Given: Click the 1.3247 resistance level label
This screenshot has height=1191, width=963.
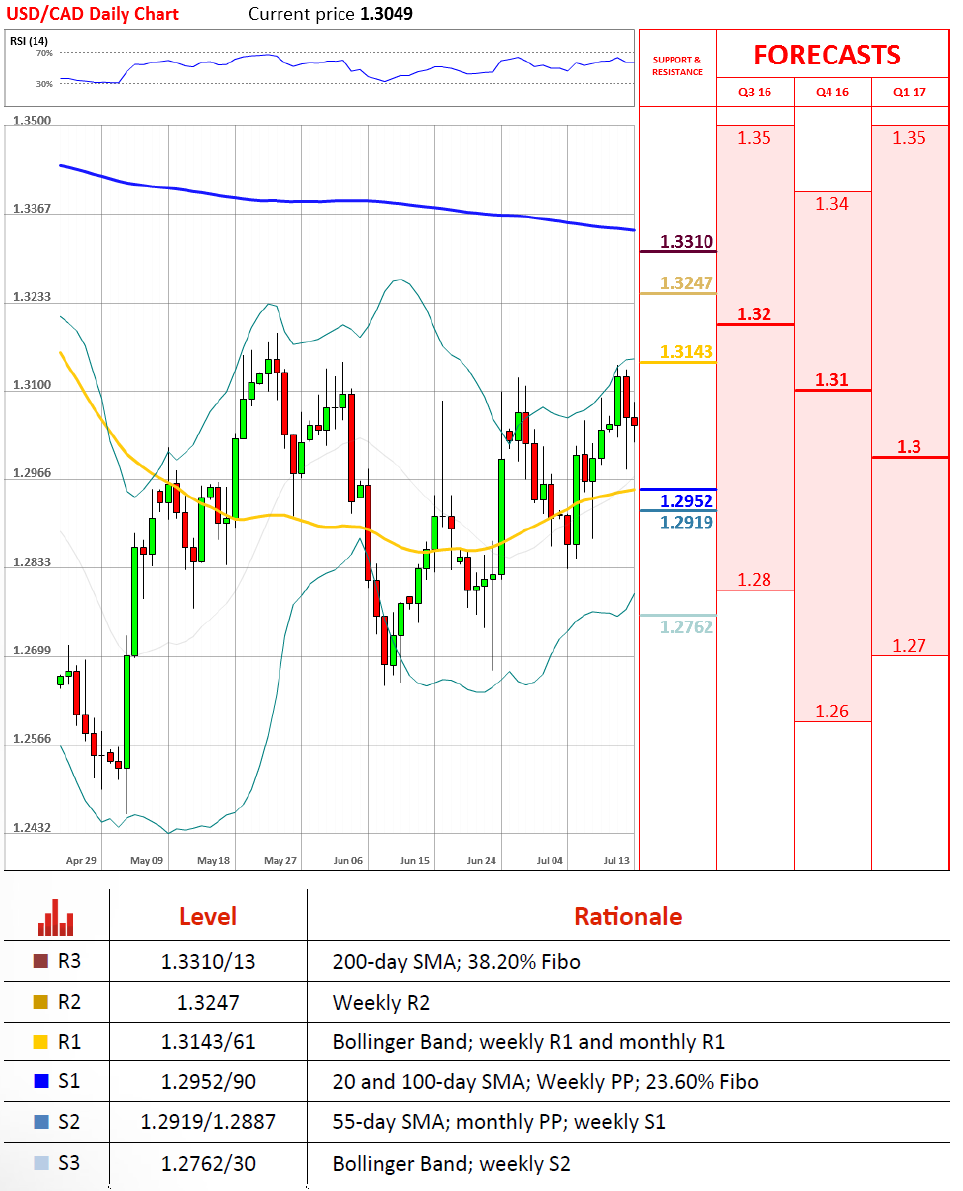Looking at the screenshot, I should pos(686,284).
